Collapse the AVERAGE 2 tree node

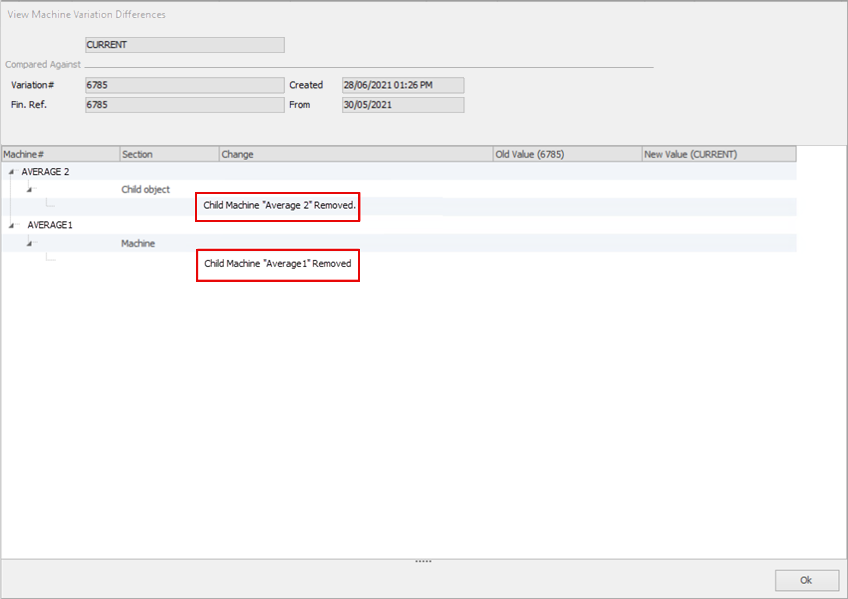pos(11,172)
